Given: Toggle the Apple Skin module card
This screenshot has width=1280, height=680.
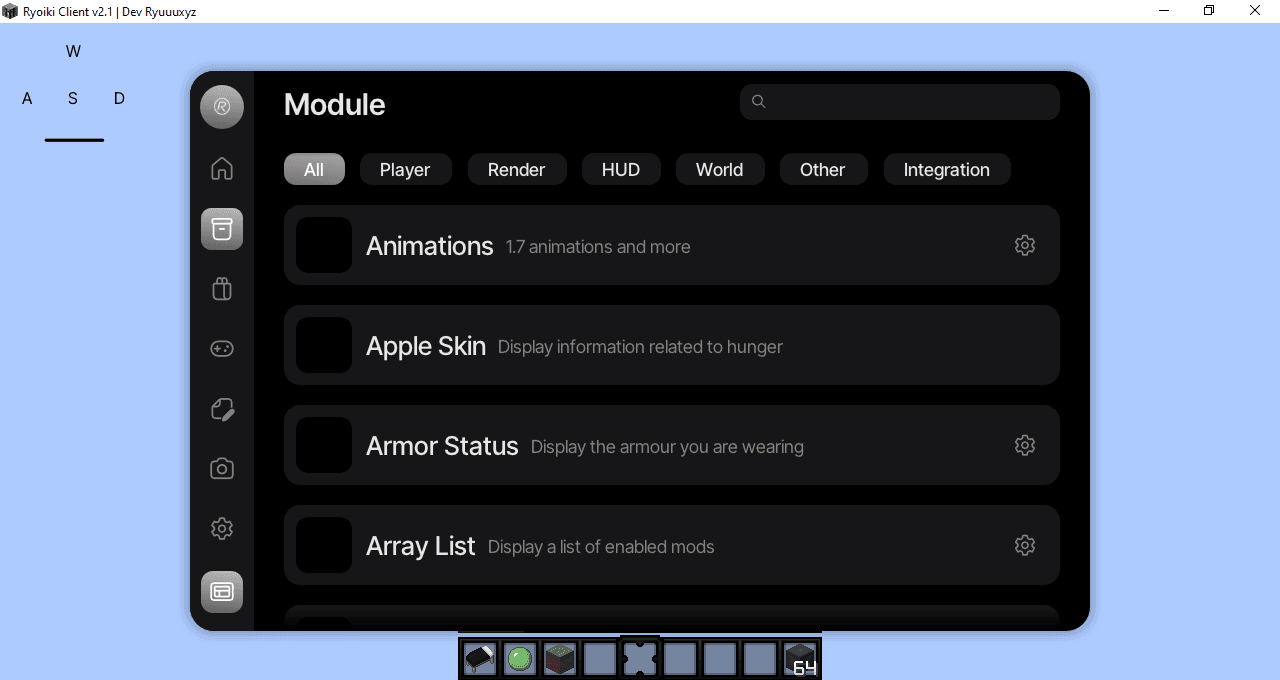Looking at the screenshot, I should click(x=671, y=345).
